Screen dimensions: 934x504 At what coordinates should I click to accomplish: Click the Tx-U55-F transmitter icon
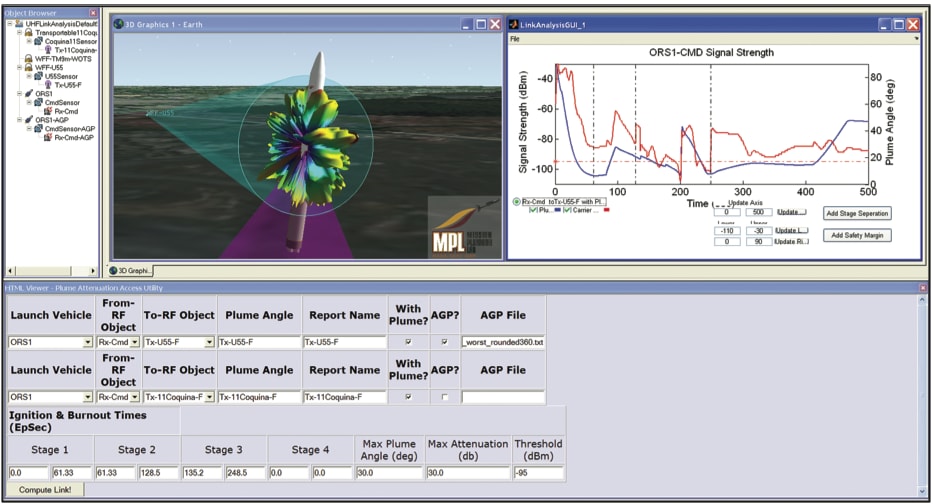pyautogui.click(x=49, y=85)
